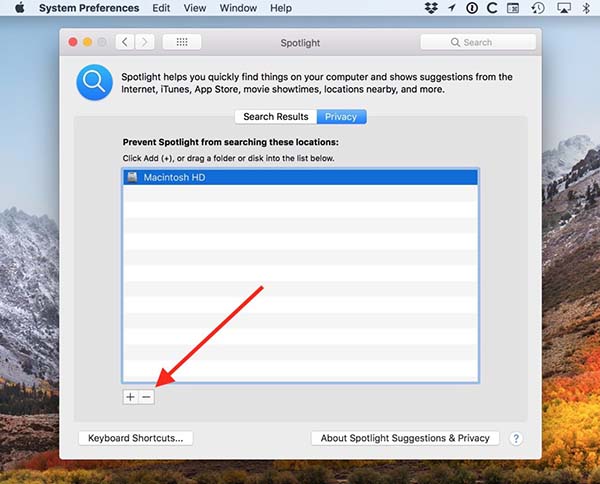
Task: Click the help question mark button
Action: [516, 438]
